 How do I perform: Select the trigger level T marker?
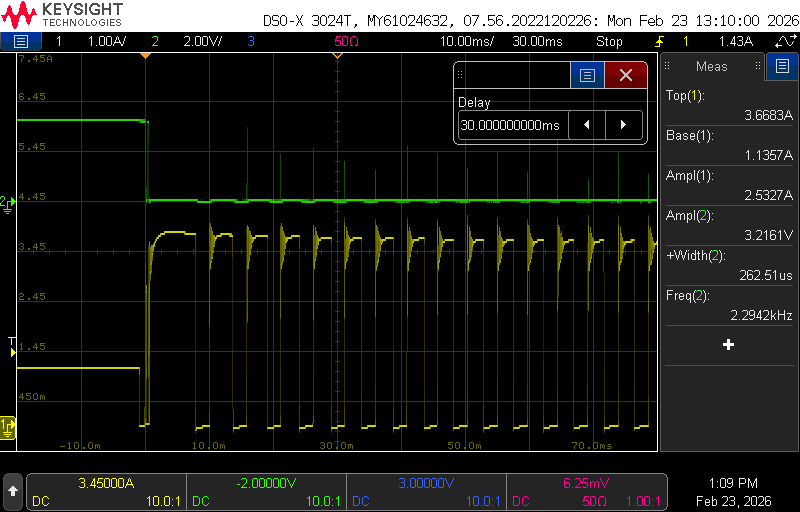click(x=12, y=346)
